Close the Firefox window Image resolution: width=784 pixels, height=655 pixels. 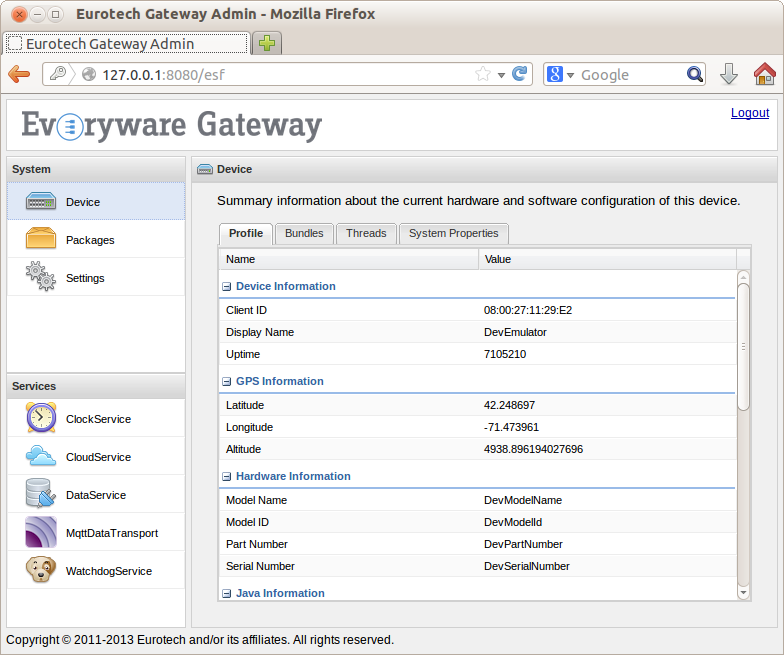click(19, 14)
